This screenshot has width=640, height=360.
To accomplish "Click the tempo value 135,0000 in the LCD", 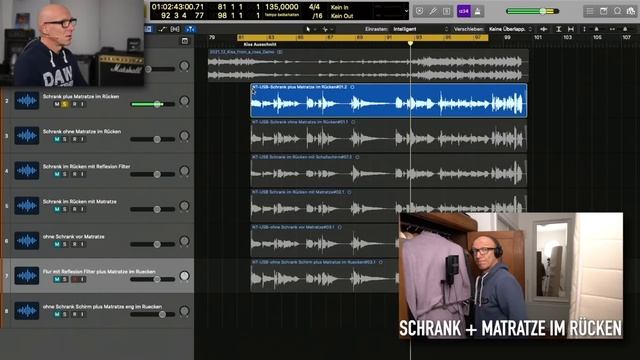I will pos(282,7).
